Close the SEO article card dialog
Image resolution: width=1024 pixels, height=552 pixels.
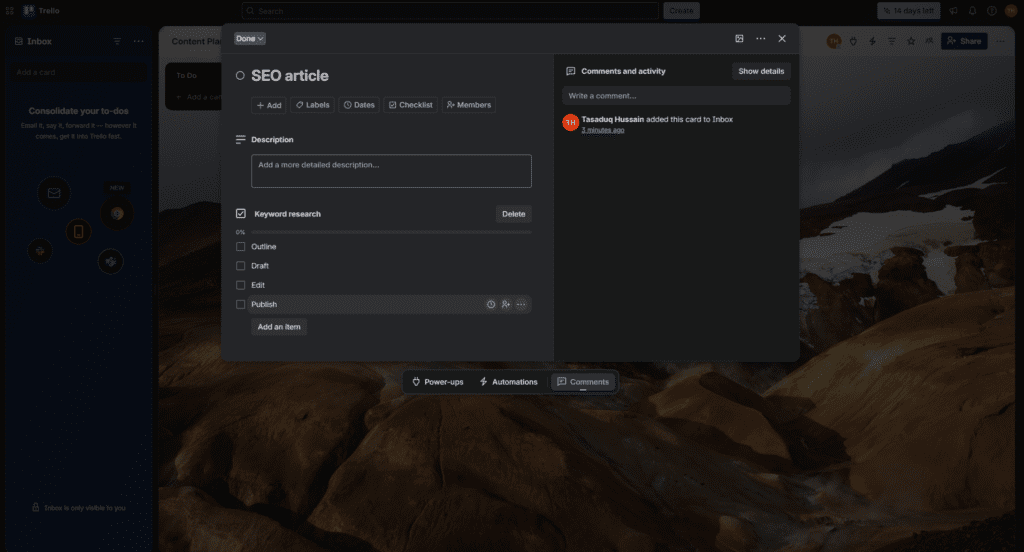(x=782, y=39)
